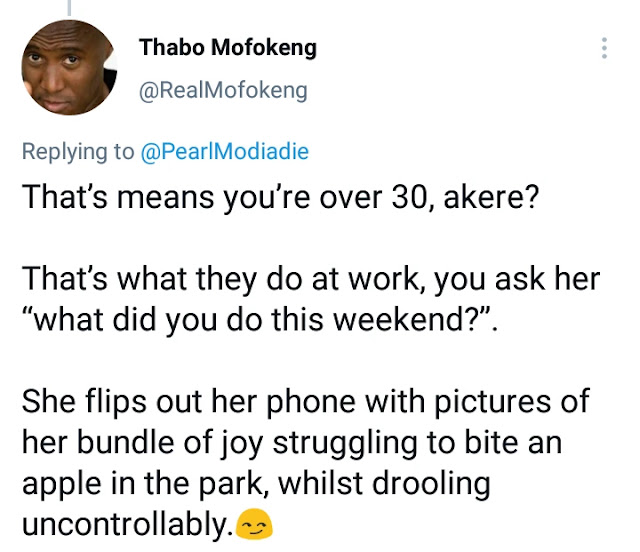Click the "Replying to" label
640x552 pixels.
coord(78,152)
